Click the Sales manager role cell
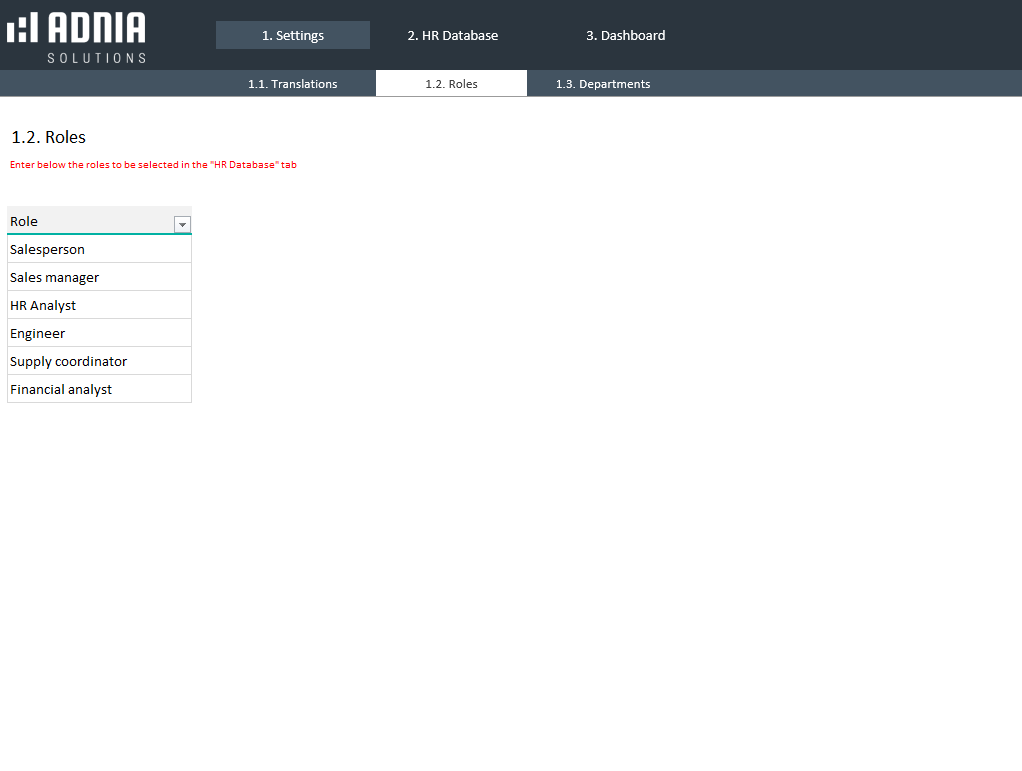This screenshot has height=771, width=1022. [55, 277]
